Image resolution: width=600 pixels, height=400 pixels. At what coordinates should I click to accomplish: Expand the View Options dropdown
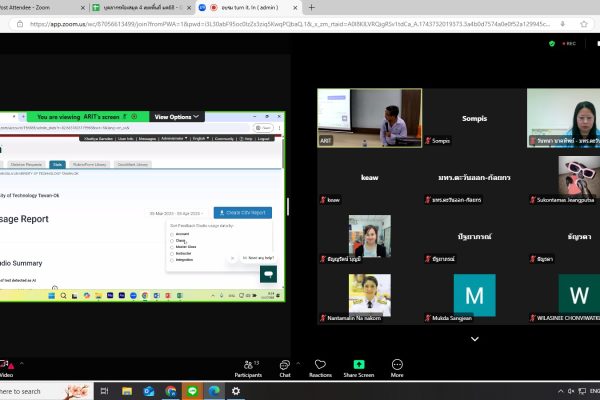[x=177, y=117]
